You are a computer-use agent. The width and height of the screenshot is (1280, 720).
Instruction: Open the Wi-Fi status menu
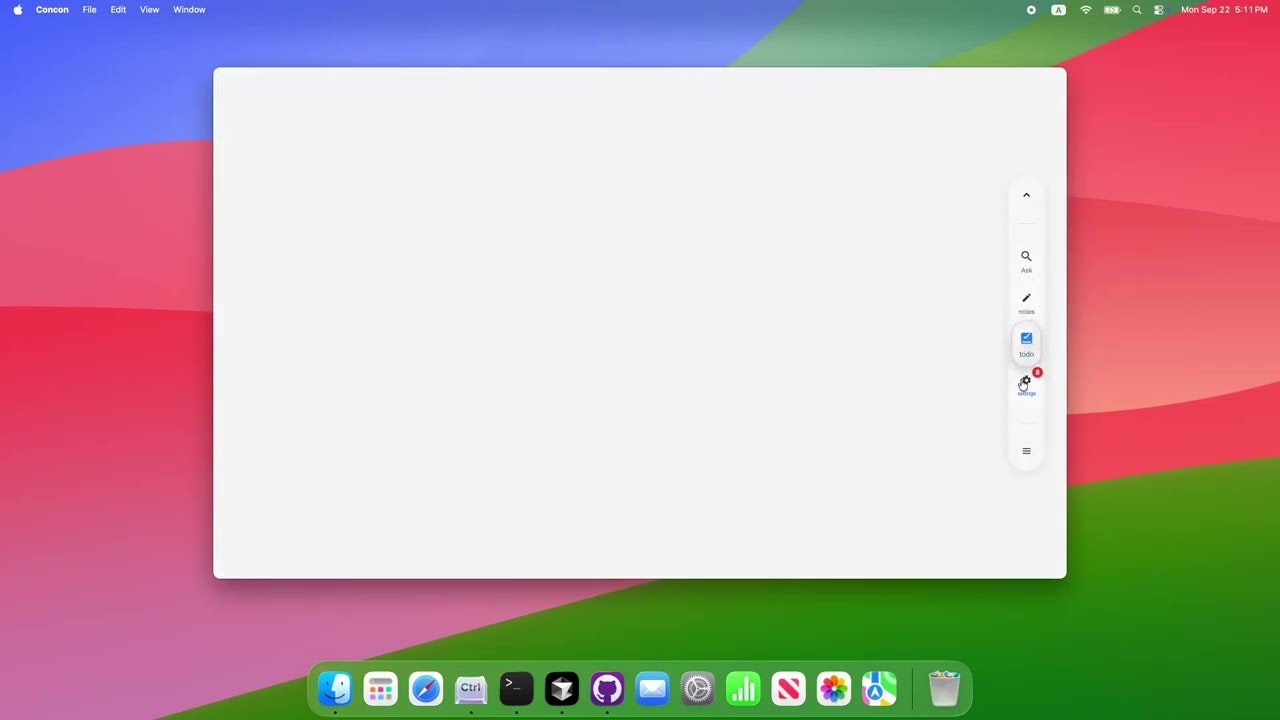[1086, 10]
